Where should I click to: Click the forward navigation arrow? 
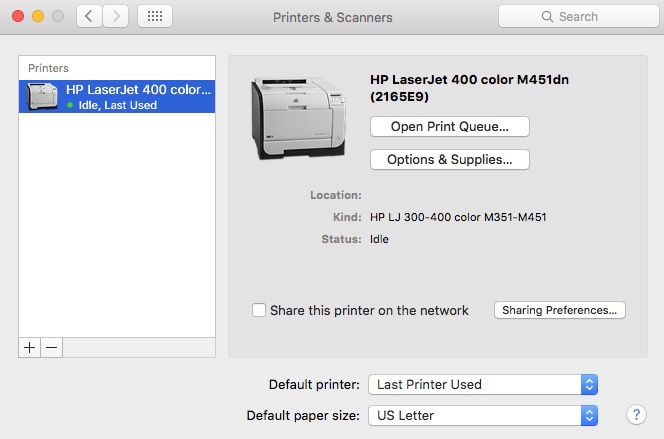pyautogui.click(x=116, y=17)
